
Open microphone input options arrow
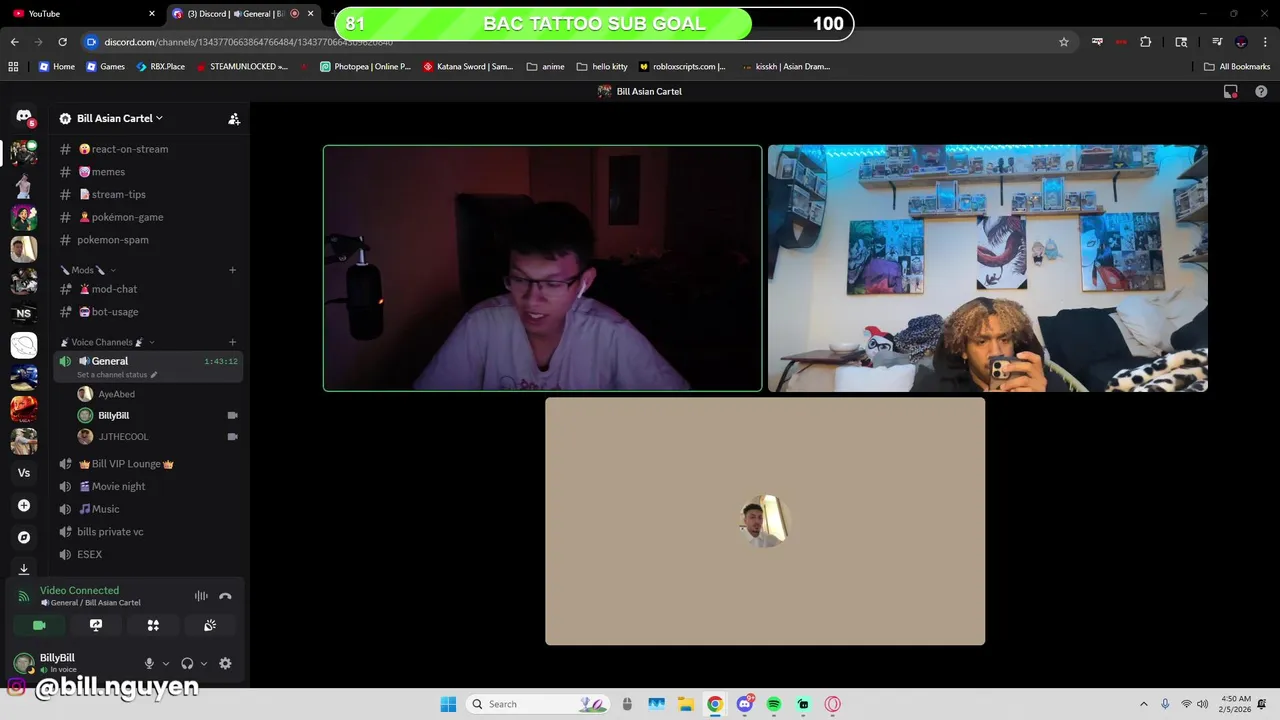[166, 663]
